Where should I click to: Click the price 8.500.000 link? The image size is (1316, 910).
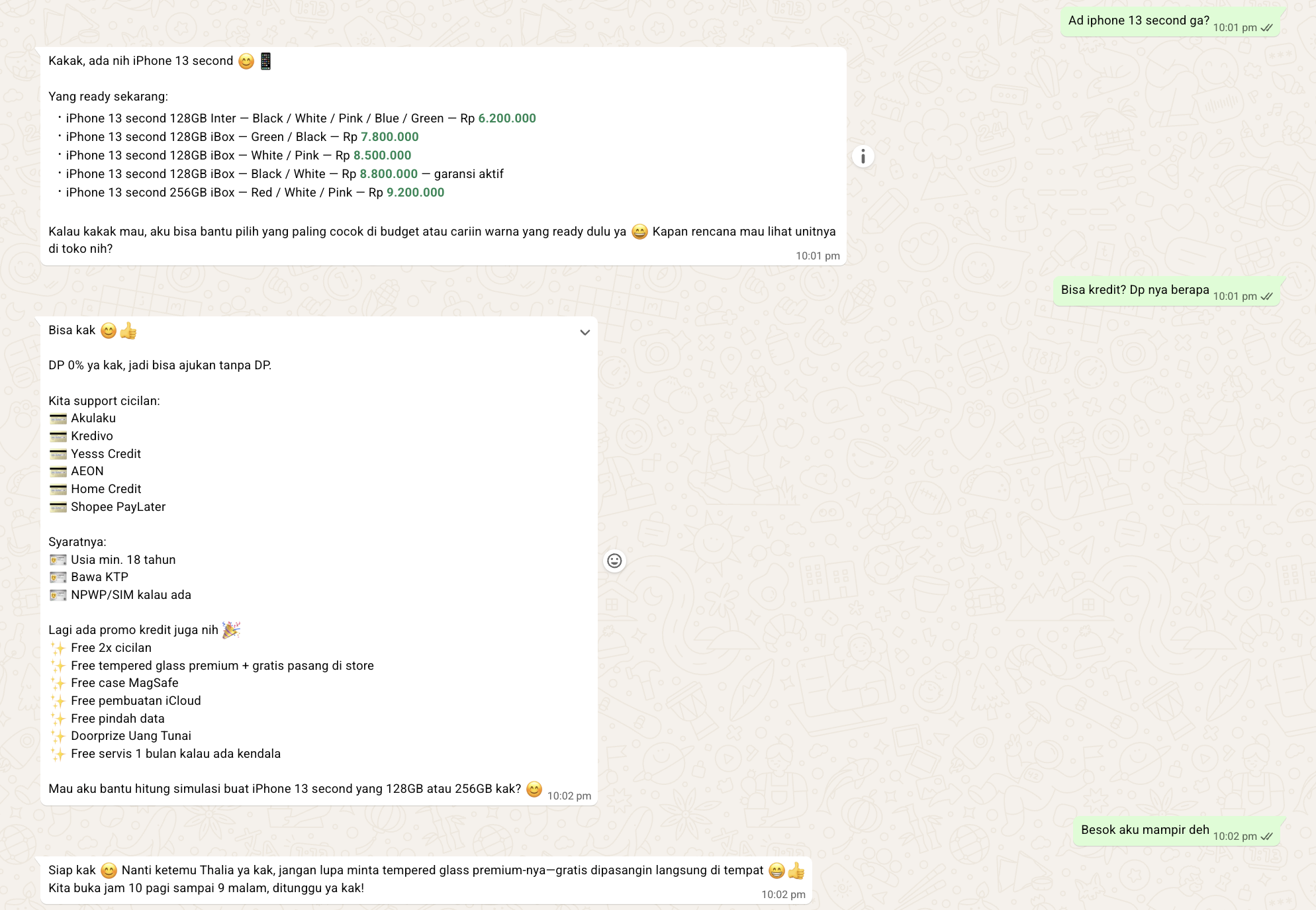coord(382,156)
